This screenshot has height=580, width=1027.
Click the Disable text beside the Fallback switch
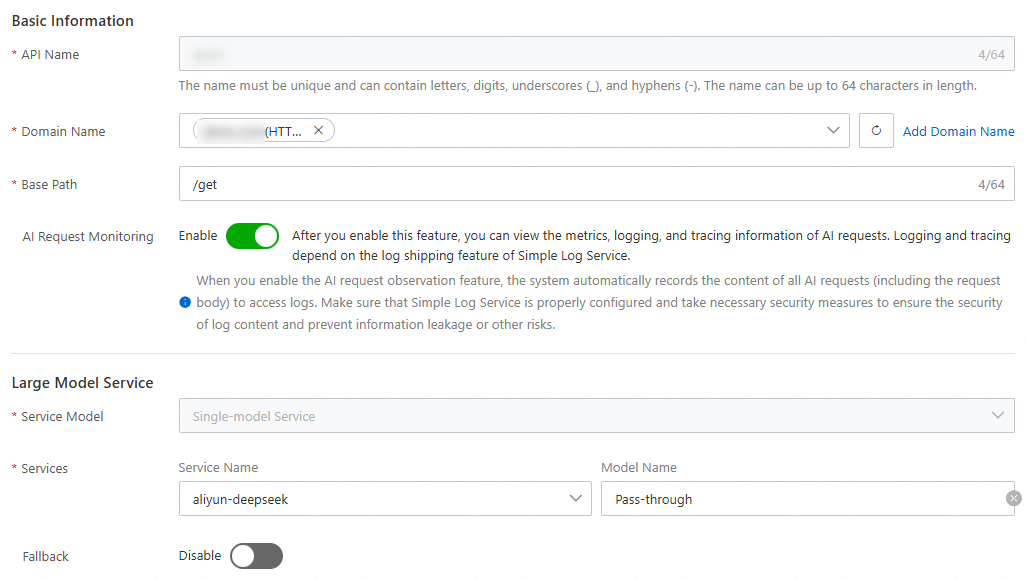(x=200, y=556)
